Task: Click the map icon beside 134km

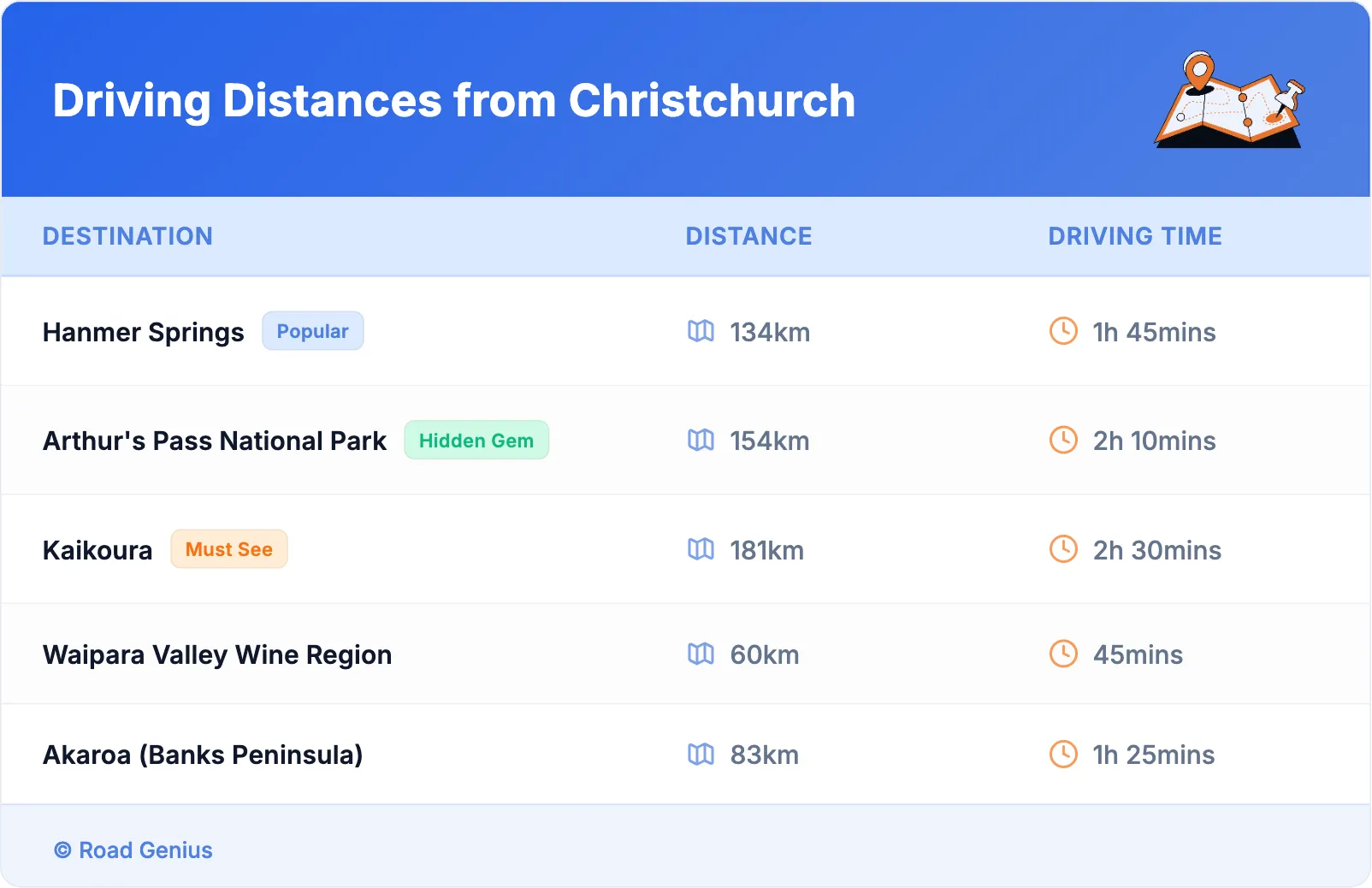Action: pyautogui.click(x=701, y=331)
